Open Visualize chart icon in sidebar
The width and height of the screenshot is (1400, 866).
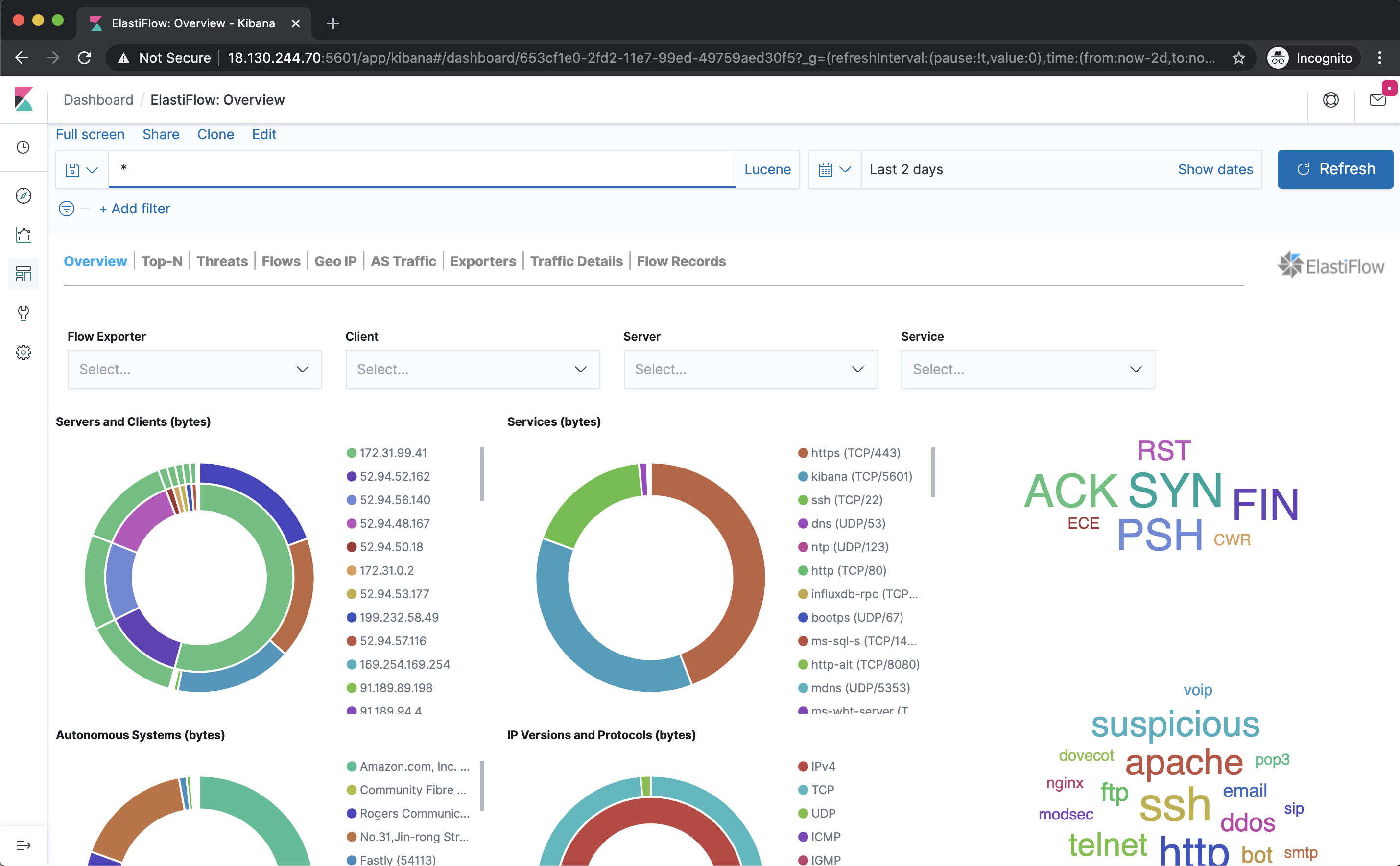tap(23, 235)
